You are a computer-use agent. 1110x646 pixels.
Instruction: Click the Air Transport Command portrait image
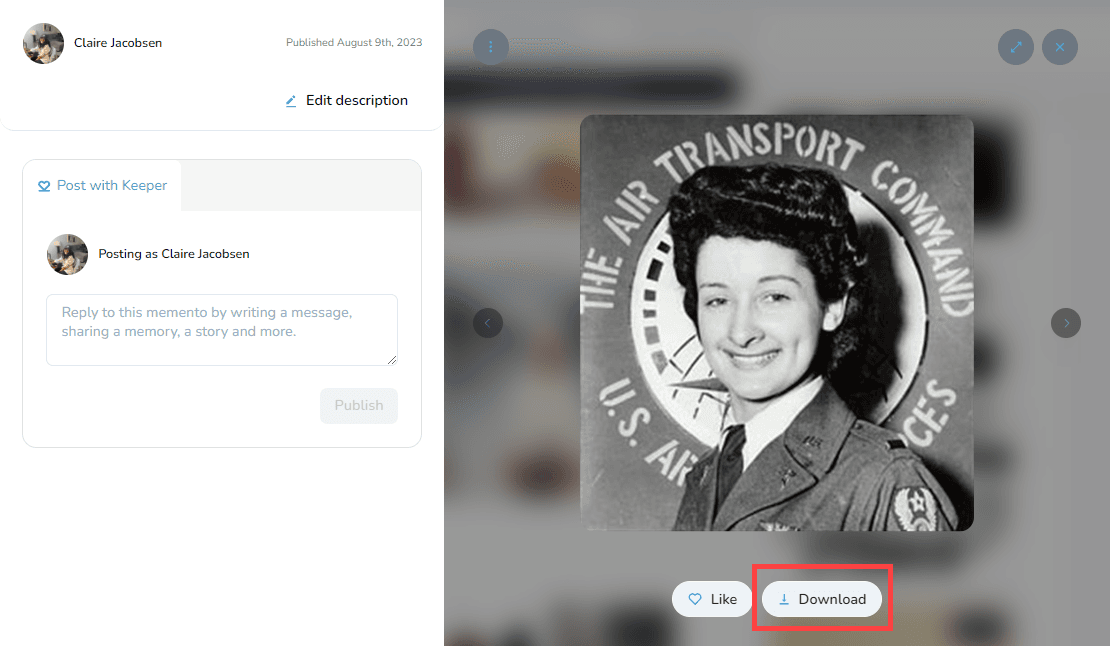777,322
